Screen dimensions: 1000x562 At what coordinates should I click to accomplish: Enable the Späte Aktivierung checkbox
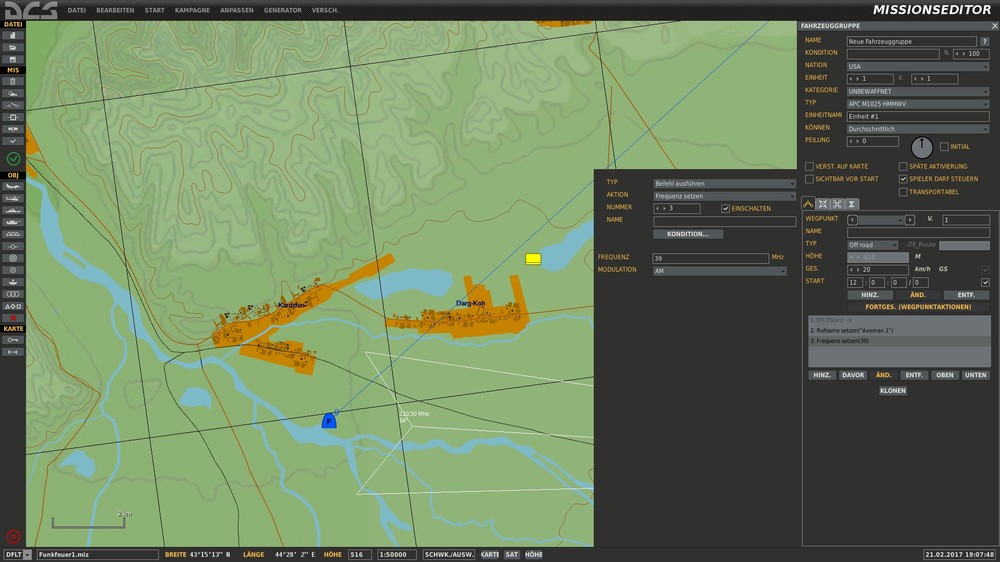902,166
